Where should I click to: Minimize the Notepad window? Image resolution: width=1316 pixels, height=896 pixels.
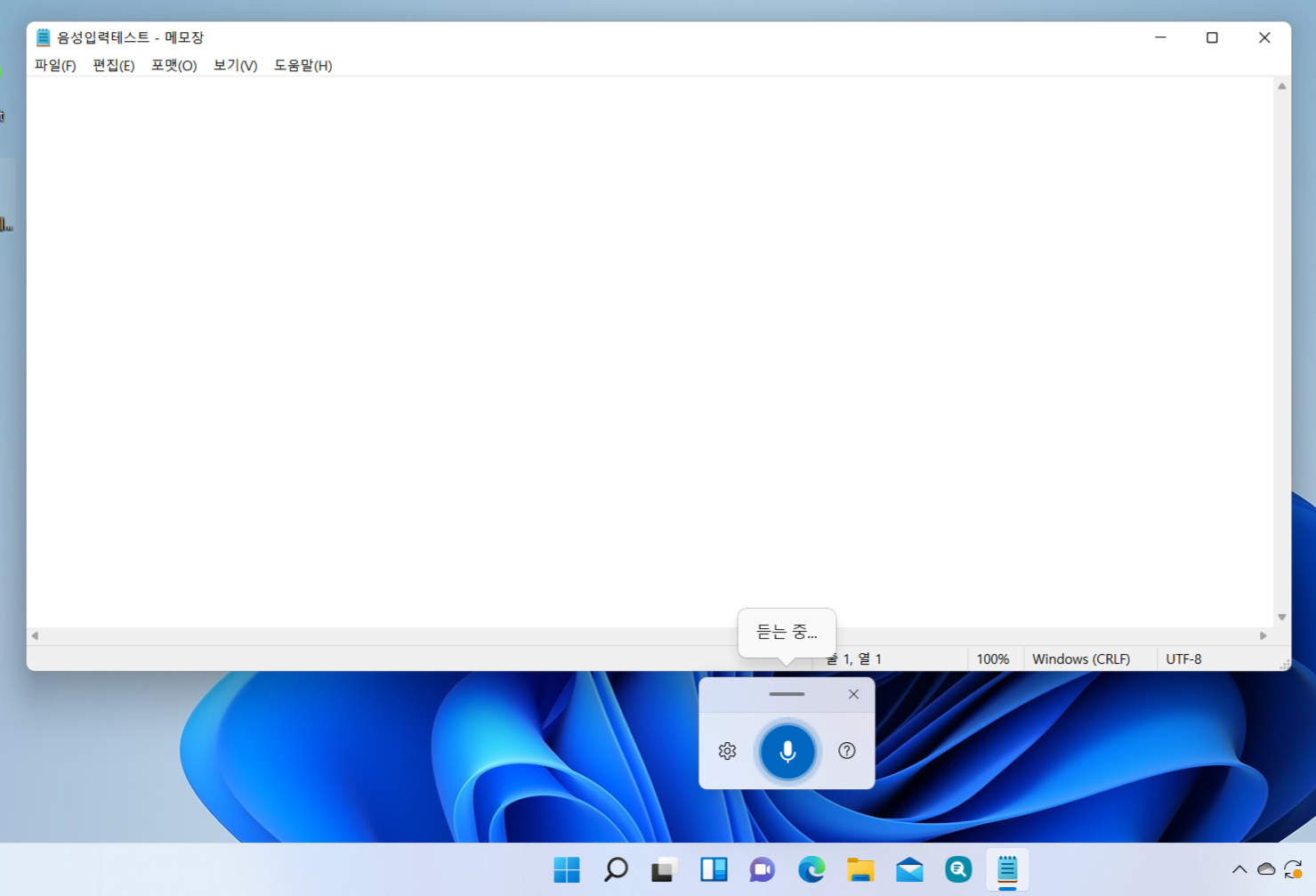1160,37
